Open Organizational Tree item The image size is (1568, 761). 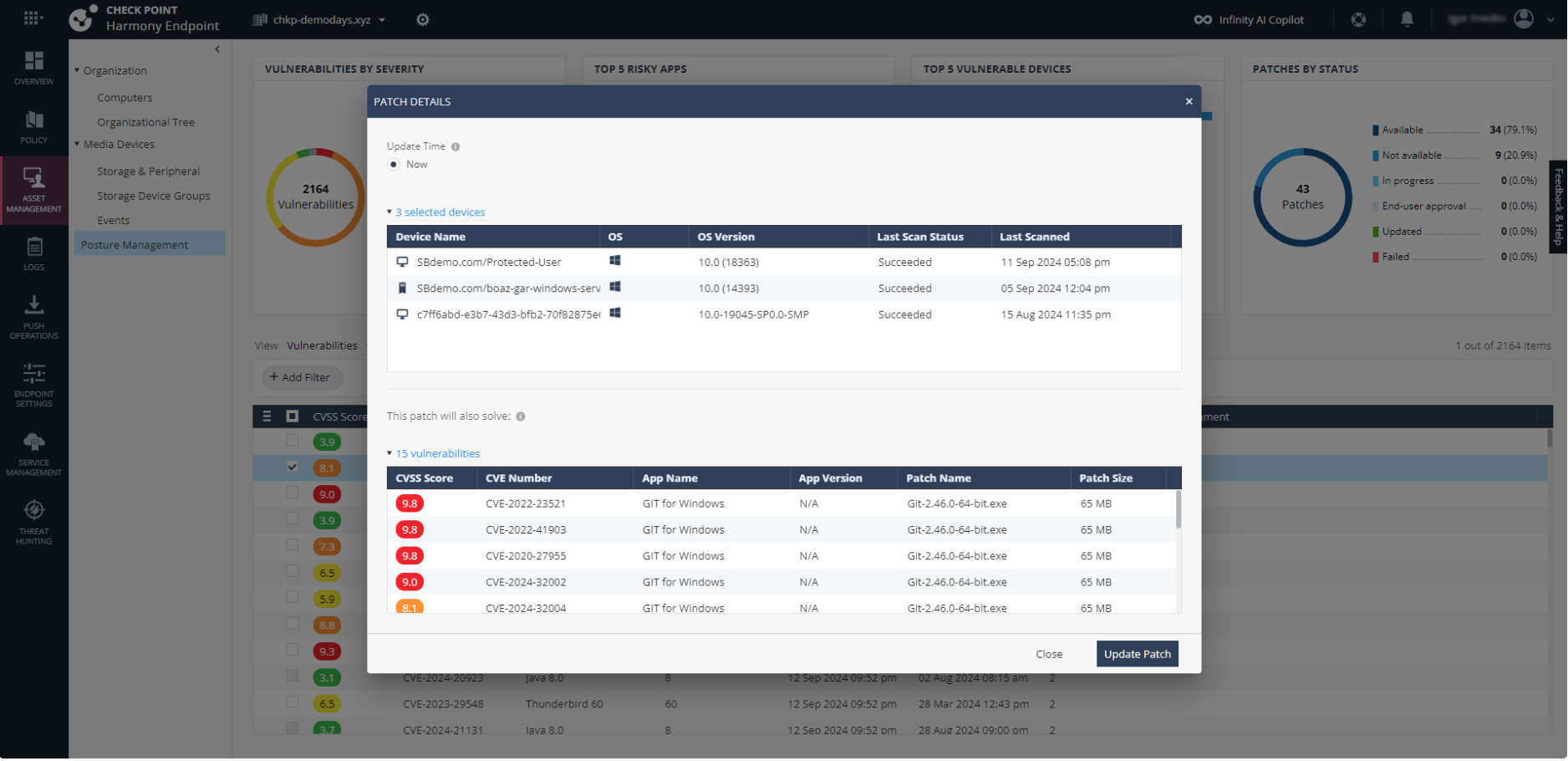click(x=145, y=122)
